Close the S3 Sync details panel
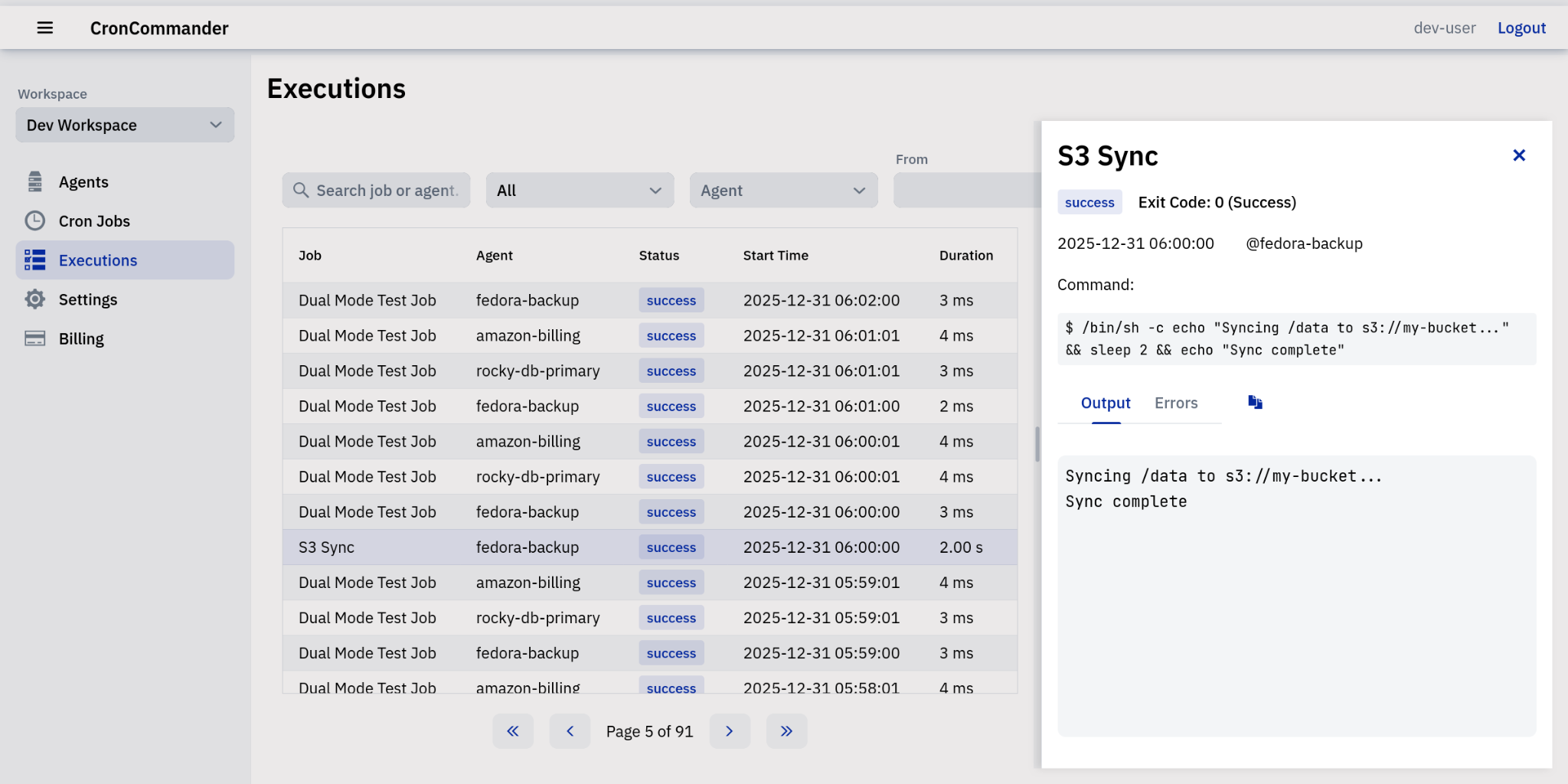1568x784 pixels. (x=1519, y=155)
